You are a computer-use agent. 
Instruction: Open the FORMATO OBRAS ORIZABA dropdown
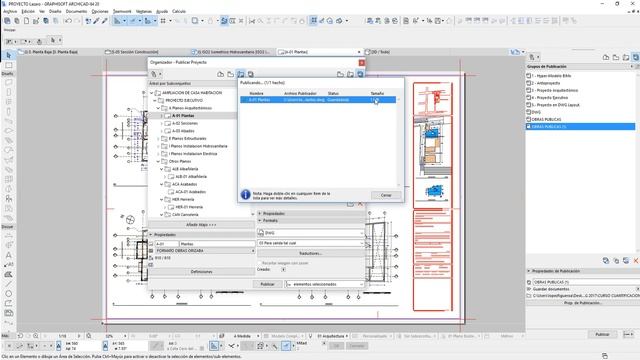point(205,251)
